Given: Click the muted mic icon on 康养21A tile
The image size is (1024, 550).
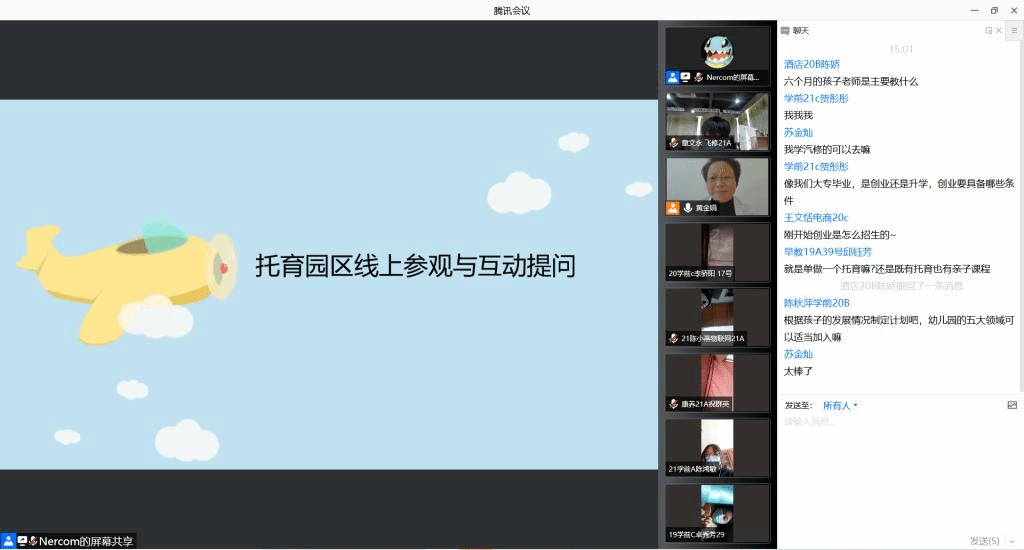Looking at the screenshot, I should 673,404.
